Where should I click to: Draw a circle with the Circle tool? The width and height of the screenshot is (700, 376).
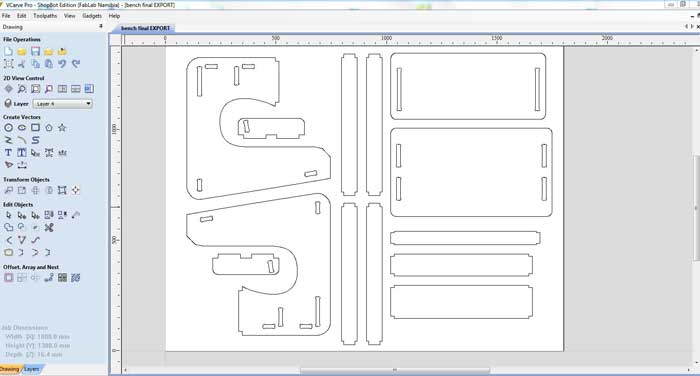[x=8, y=128]
